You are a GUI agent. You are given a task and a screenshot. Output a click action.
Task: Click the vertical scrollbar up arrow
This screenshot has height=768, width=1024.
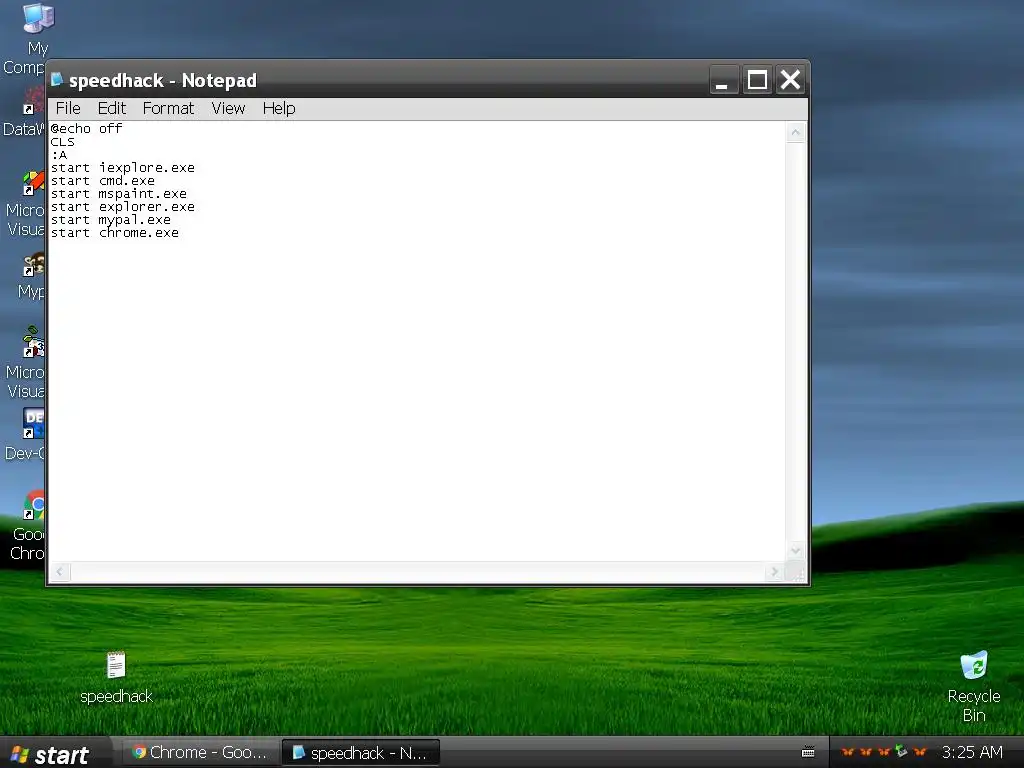point(795,133)
